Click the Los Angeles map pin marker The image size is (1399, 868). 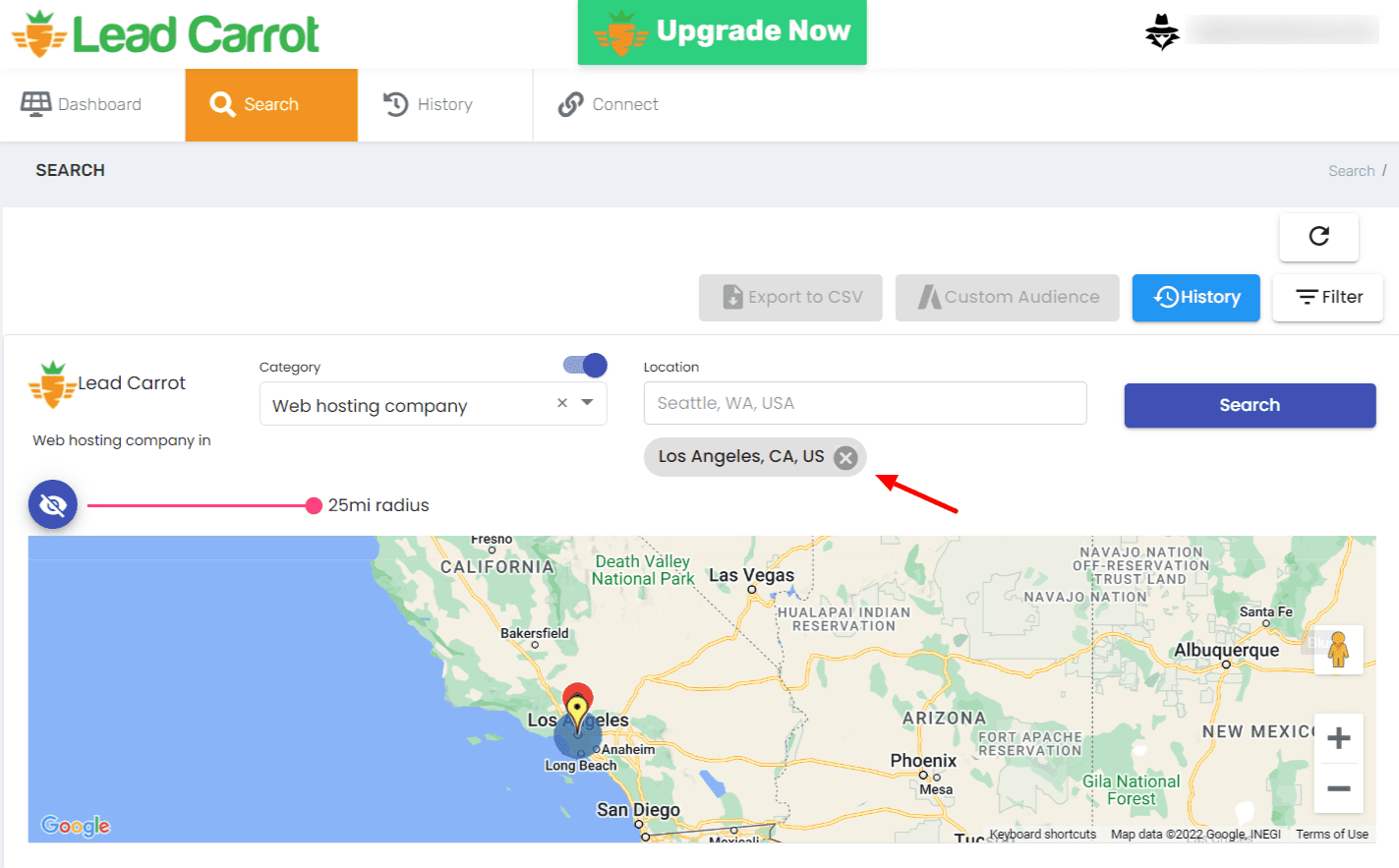(577, 710)
